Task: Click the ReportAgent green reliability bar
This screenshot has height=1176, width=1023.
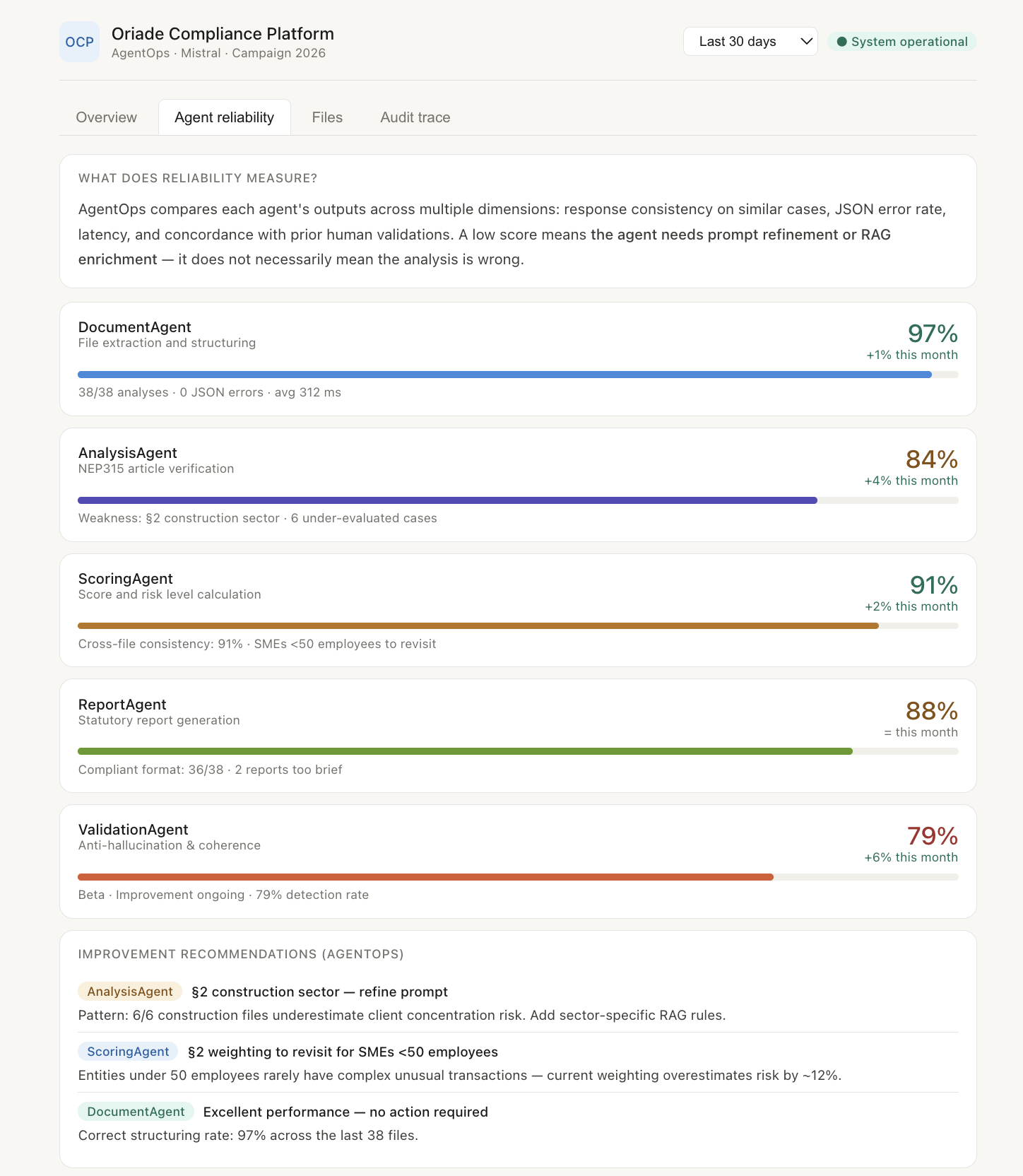Action: (465, 751)
